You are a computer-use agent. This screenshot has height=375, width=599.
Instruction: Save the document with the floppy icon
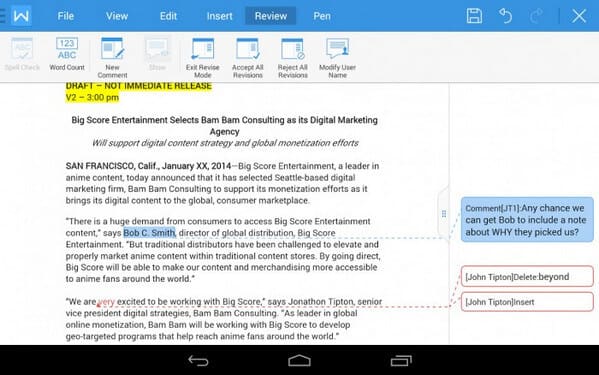point(474,16)
